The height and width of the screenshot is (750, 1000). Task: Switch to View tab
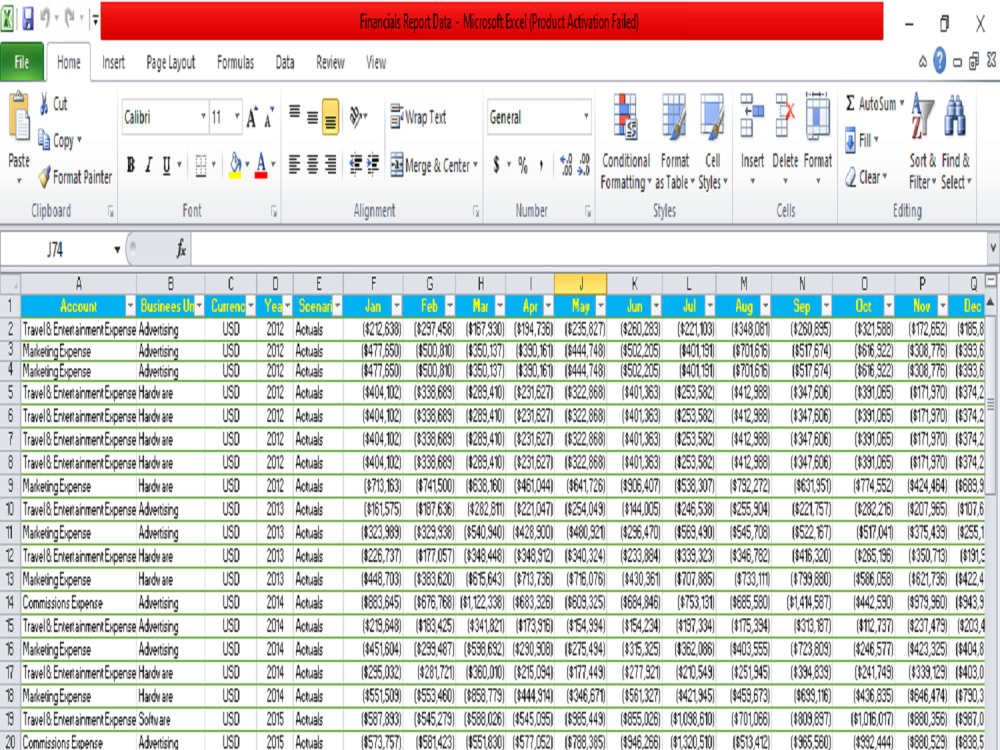376,62
